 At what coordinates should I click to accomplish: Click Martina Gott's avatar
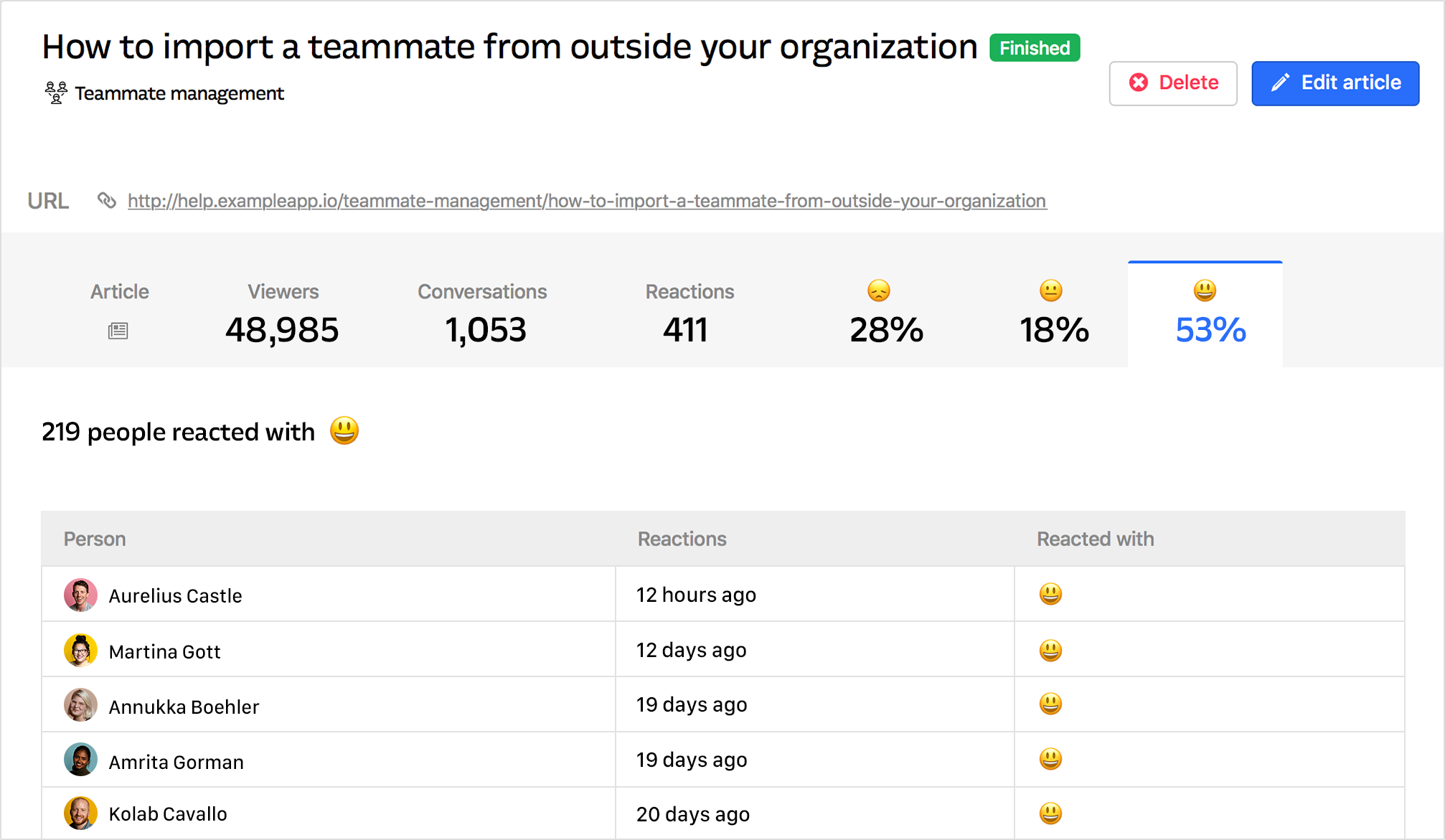point(80,651)
